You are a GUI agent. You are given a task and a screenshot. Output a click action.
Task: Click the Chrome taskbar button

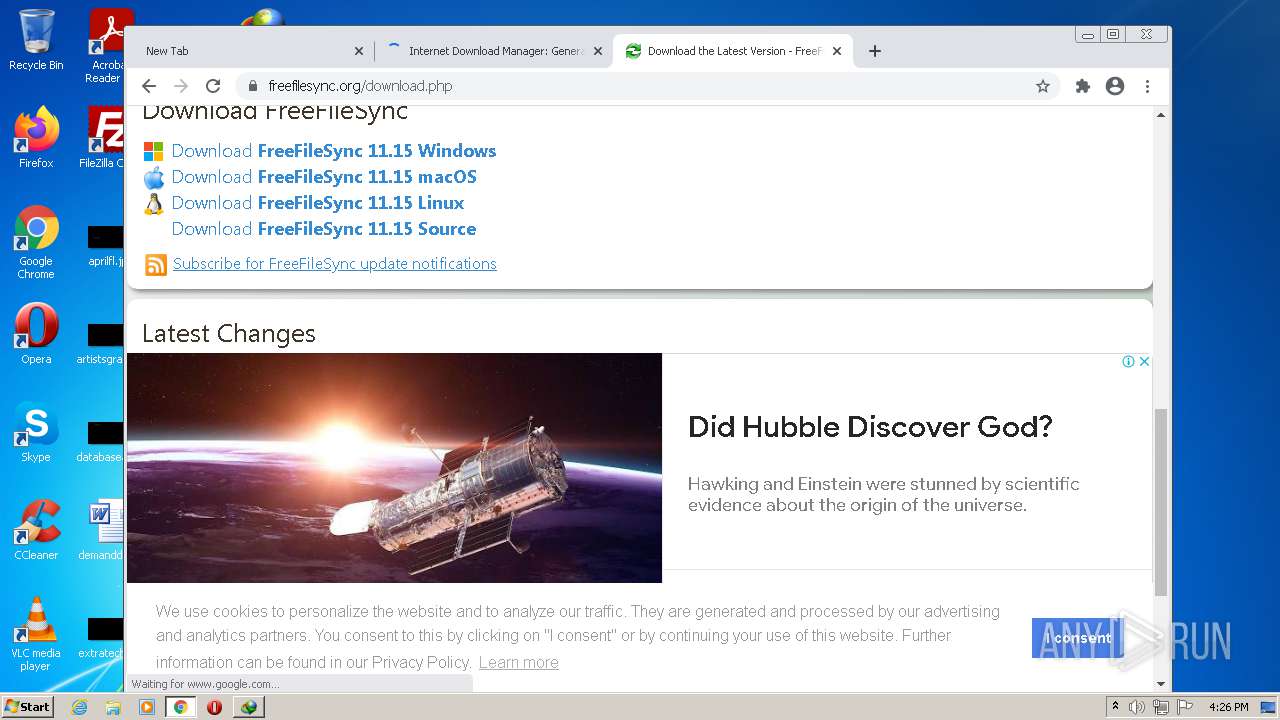point(181,707)
